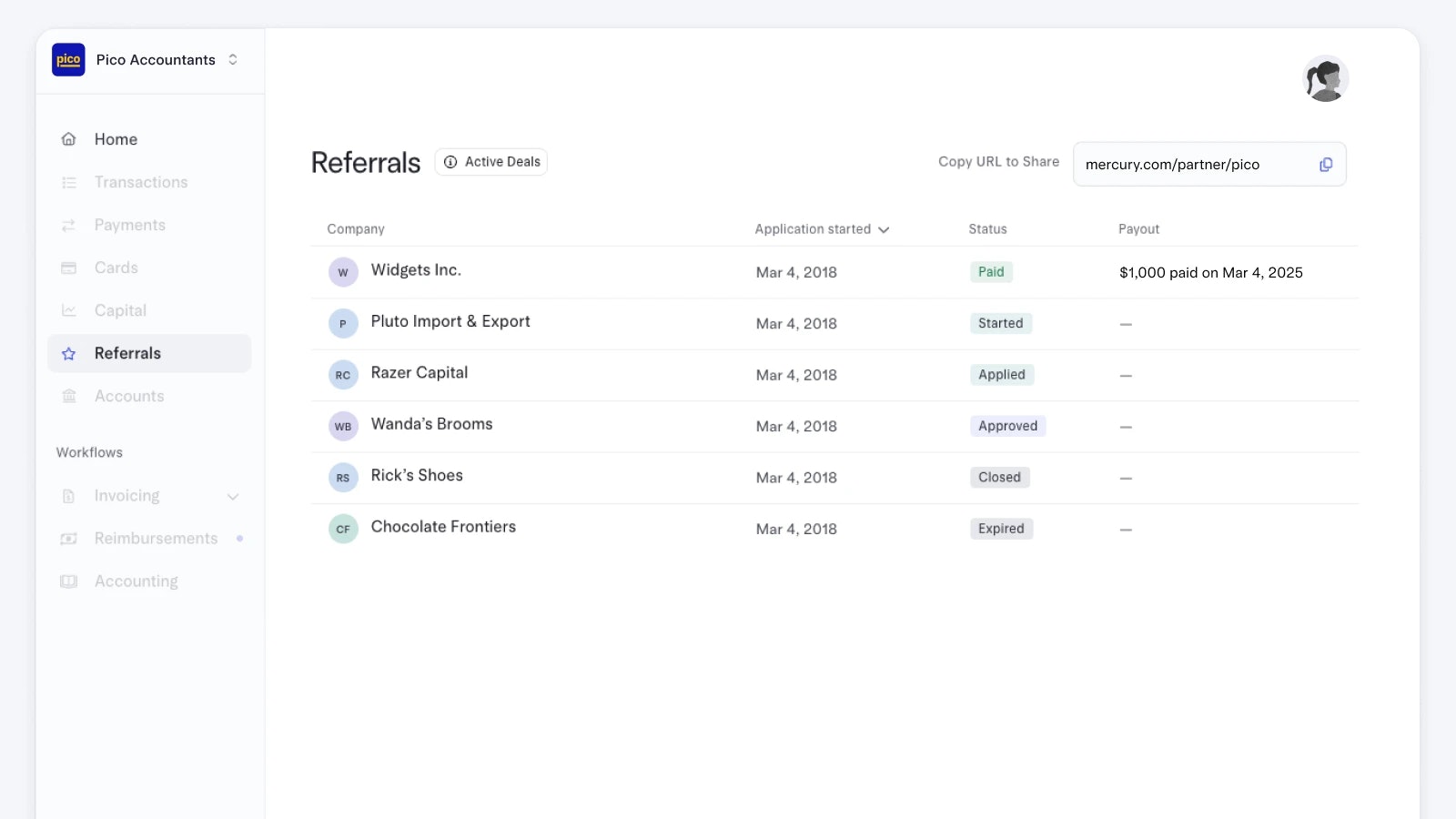Viewport: 1456px width, 819px height.
Task: Click the Active Deals button
Action: point(491,161)
